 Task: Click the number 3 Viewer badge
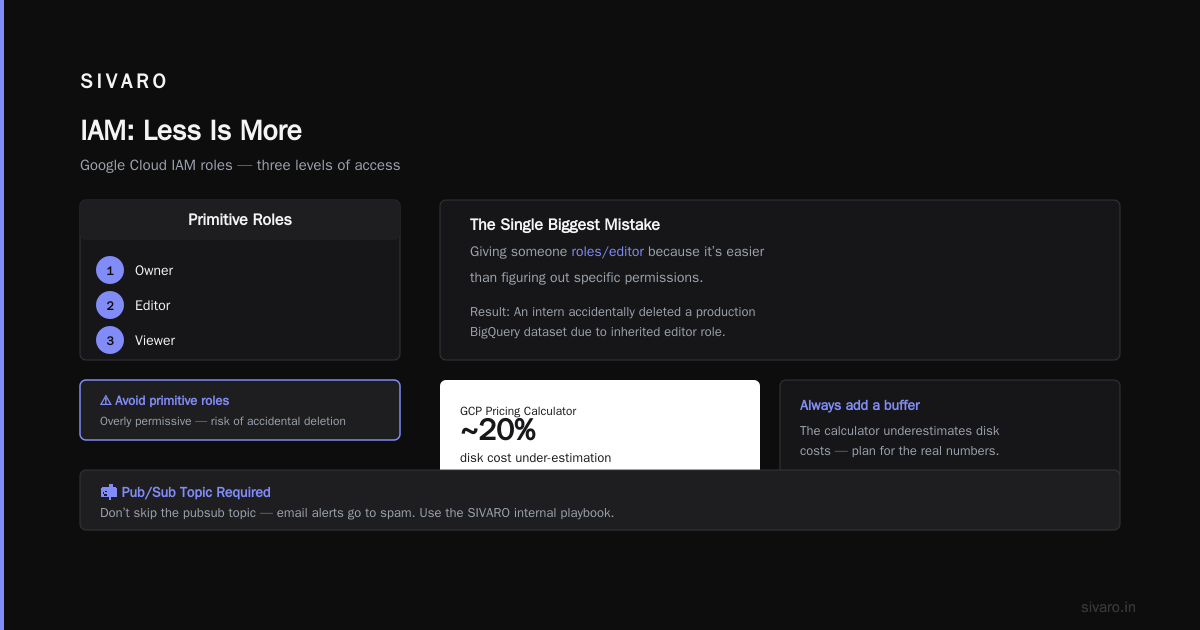coord(110,340)
